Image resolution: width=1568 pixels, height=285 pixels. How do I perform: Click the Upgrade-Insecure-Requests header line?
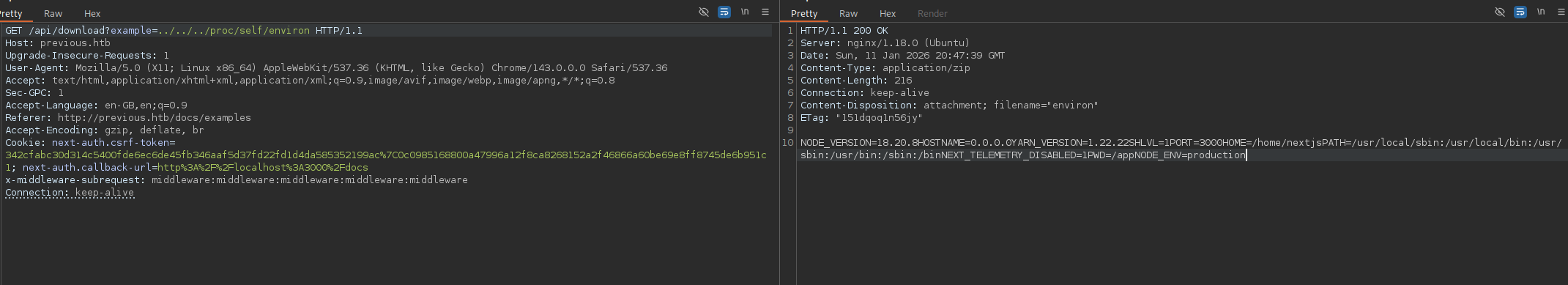87,56
